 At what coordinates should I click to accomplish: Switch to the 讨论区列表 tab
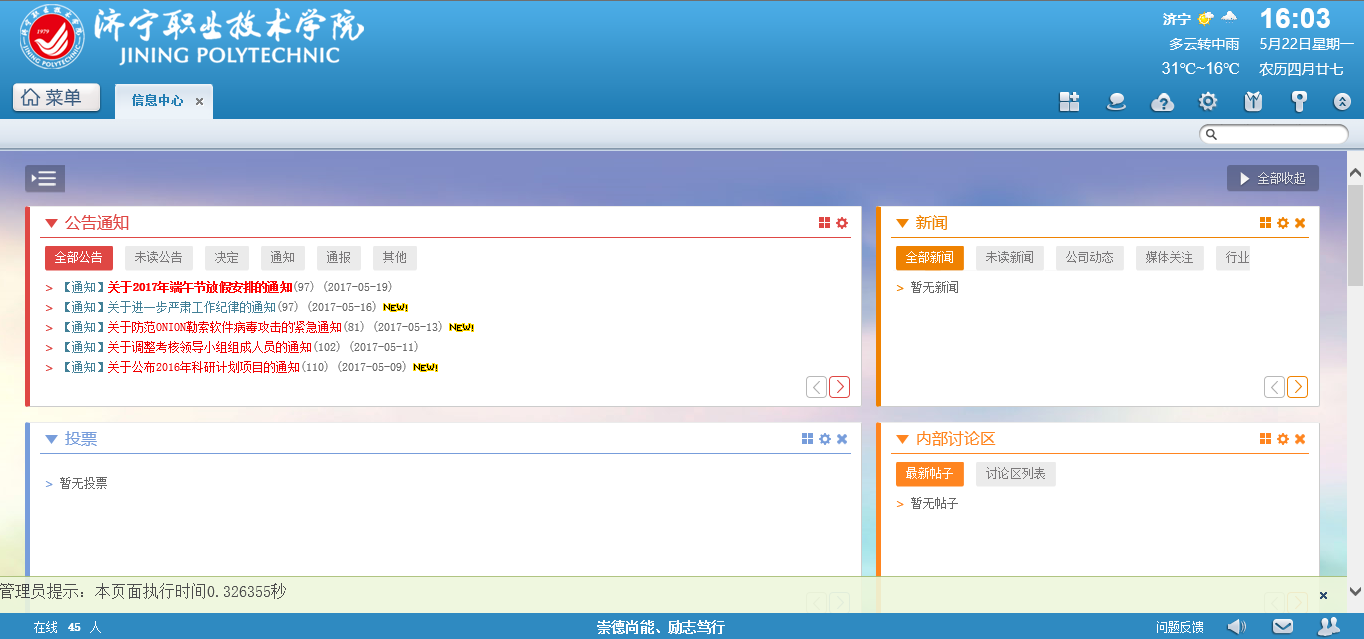point(1015,474)
